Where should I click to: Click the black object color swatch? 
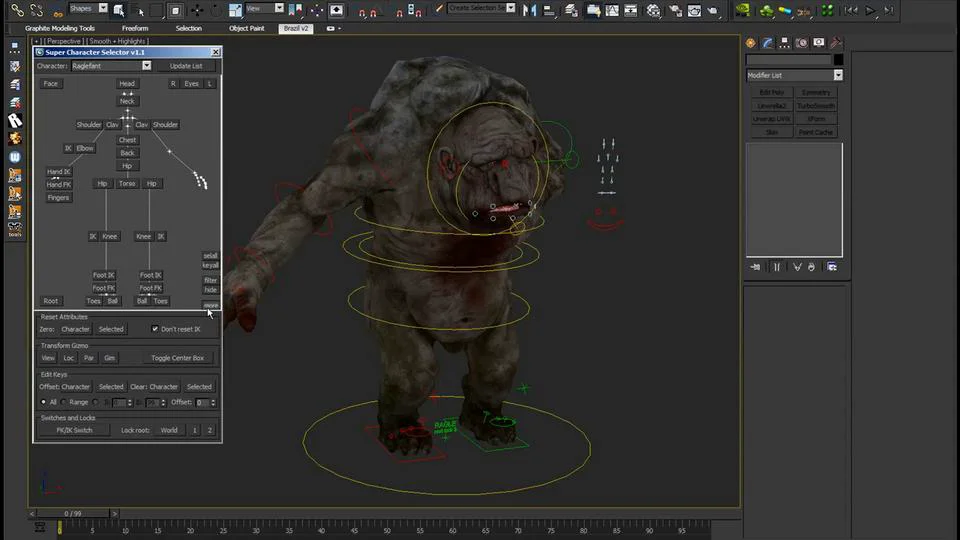(x=838, y=59)
